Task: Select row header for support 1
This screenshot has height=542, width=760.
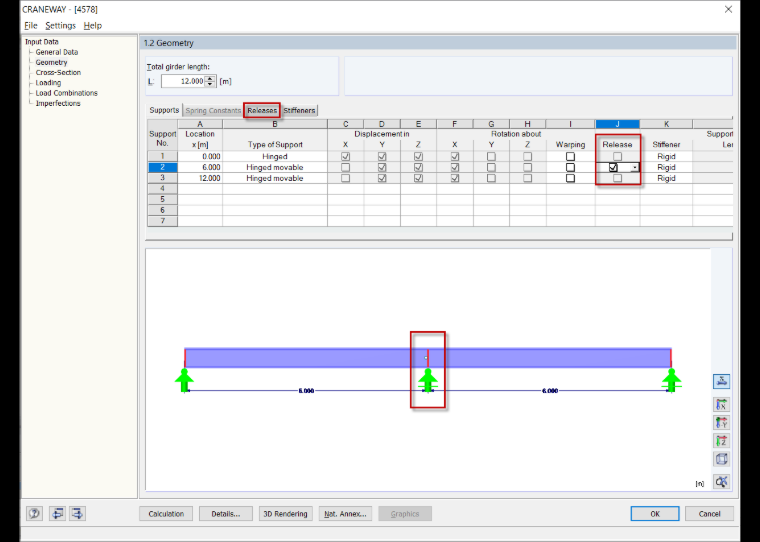Action: (x=162, y=156)
